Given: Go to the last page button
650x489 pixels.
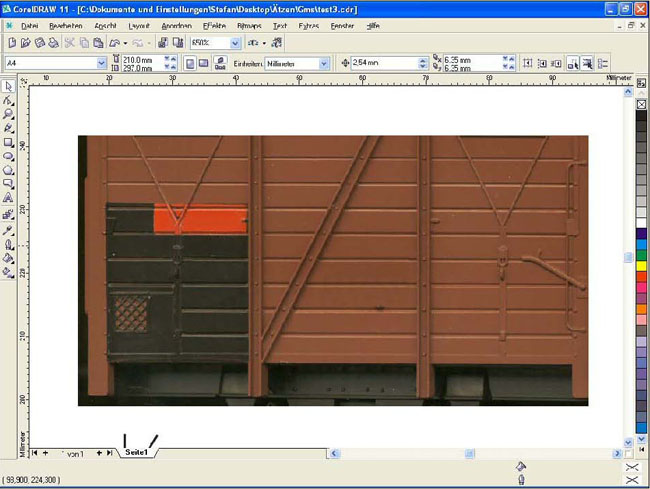Looking at the screenshot, I should coord(109,453).
